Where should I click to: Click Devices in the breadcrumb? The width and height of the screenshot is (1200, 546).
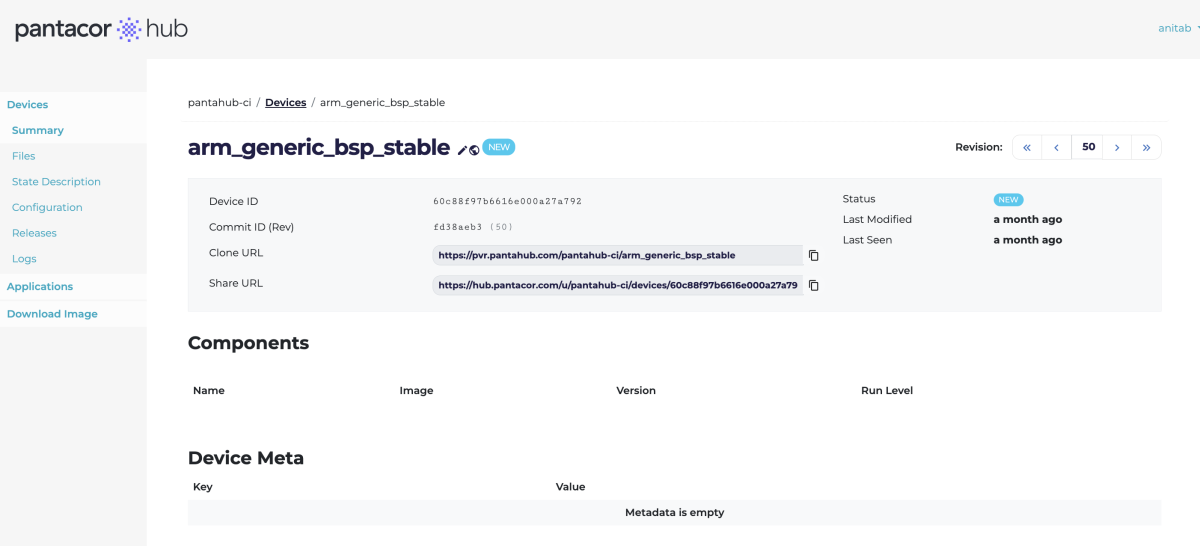(x=285, y=102)
